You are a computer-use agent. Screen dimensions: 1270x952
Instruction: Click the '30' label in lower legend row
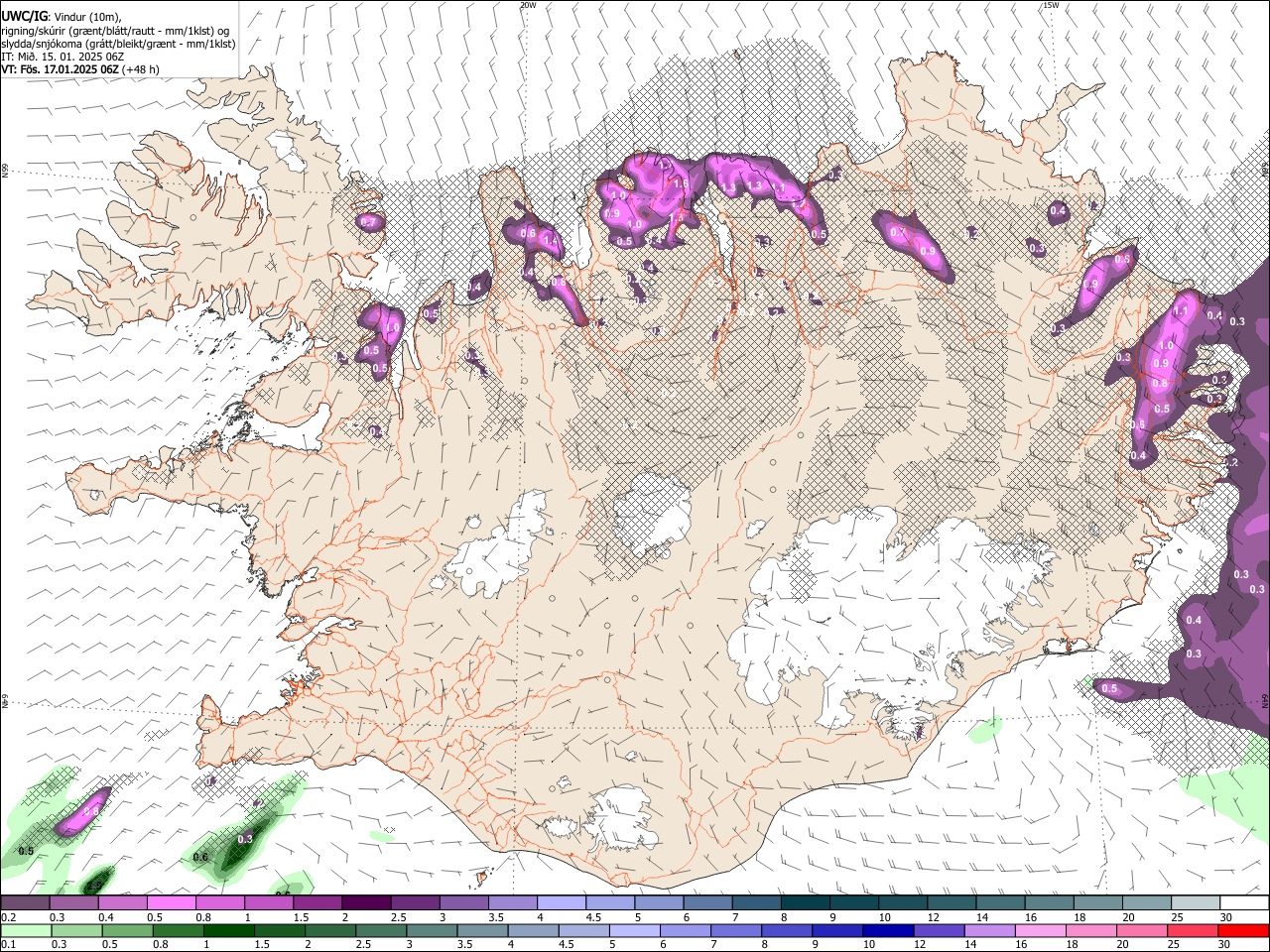[1226, 945]
